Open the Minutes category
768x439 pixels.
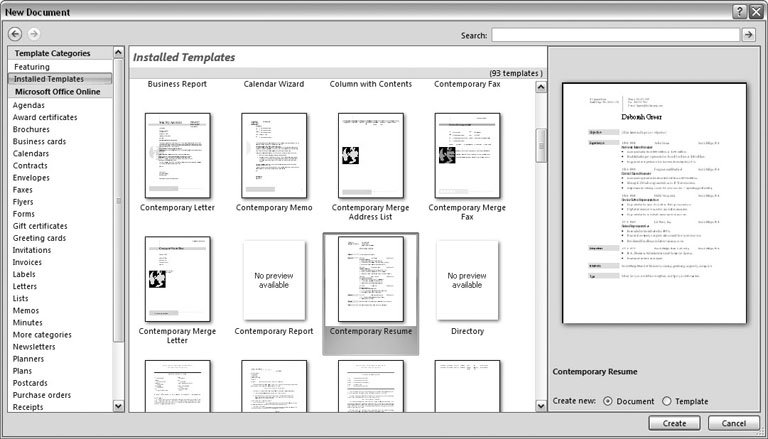[x=27, y=323]
